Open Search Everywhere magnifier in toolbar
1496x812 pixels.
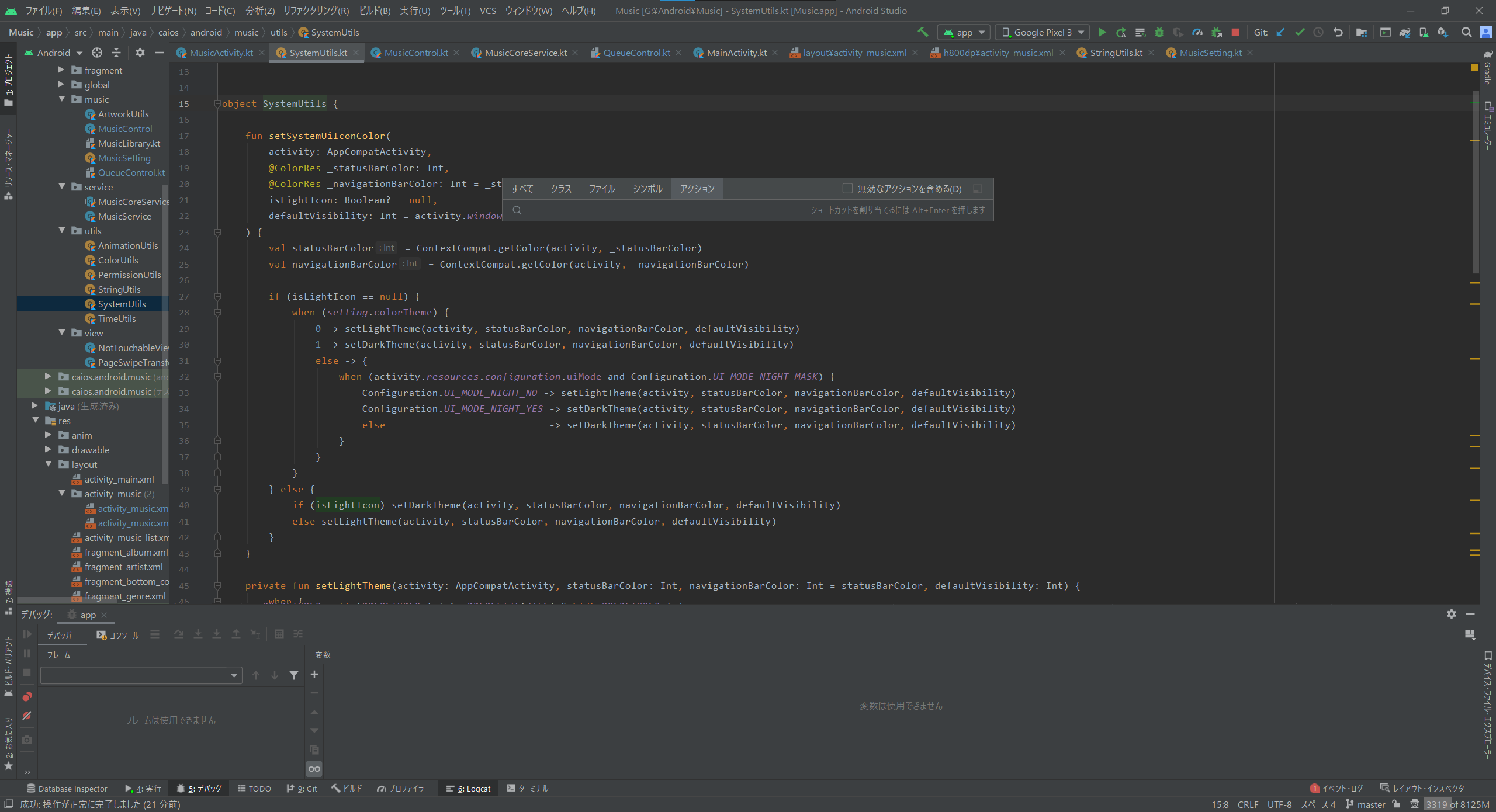coord(1466,33)
